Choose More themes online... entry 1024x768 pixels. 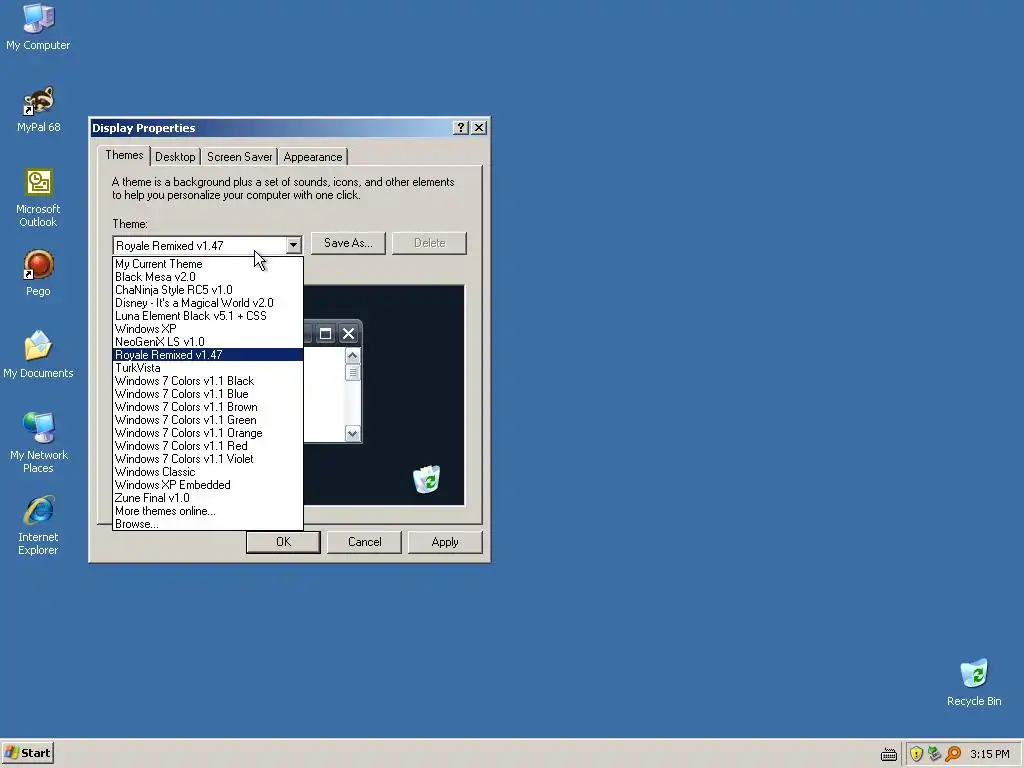pyautogui.click(x=208, y=511)
